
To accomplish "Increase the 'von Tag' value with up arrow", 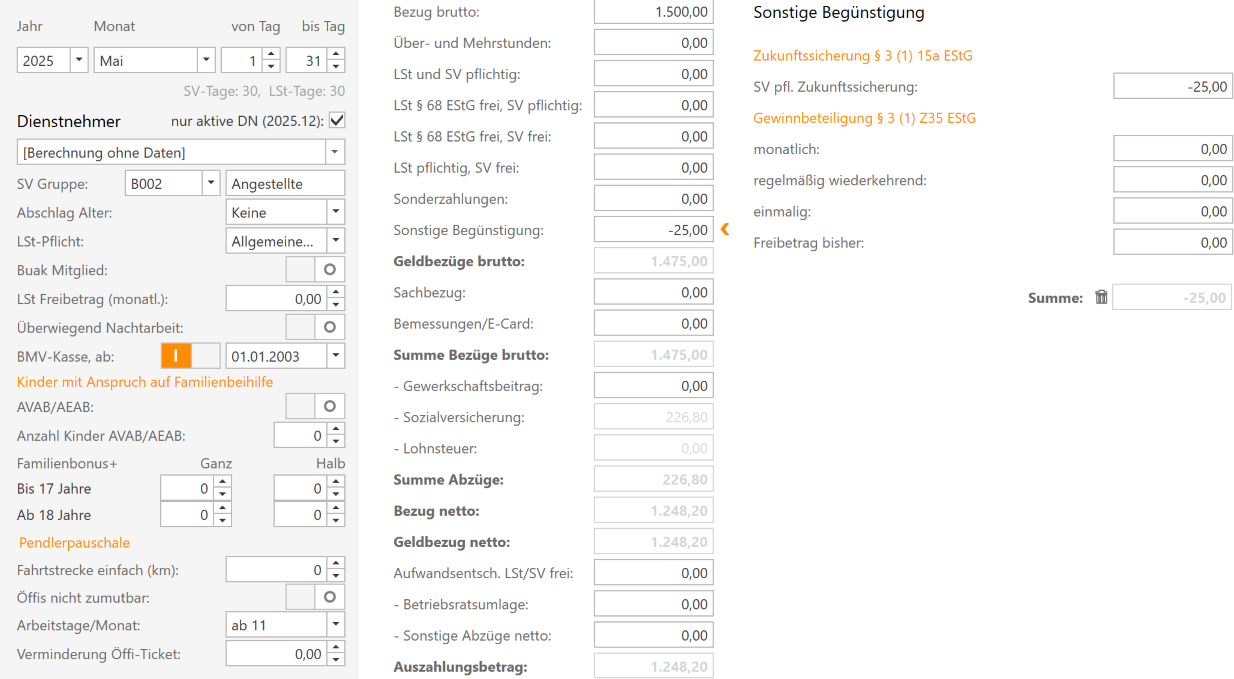I will 271,55.
